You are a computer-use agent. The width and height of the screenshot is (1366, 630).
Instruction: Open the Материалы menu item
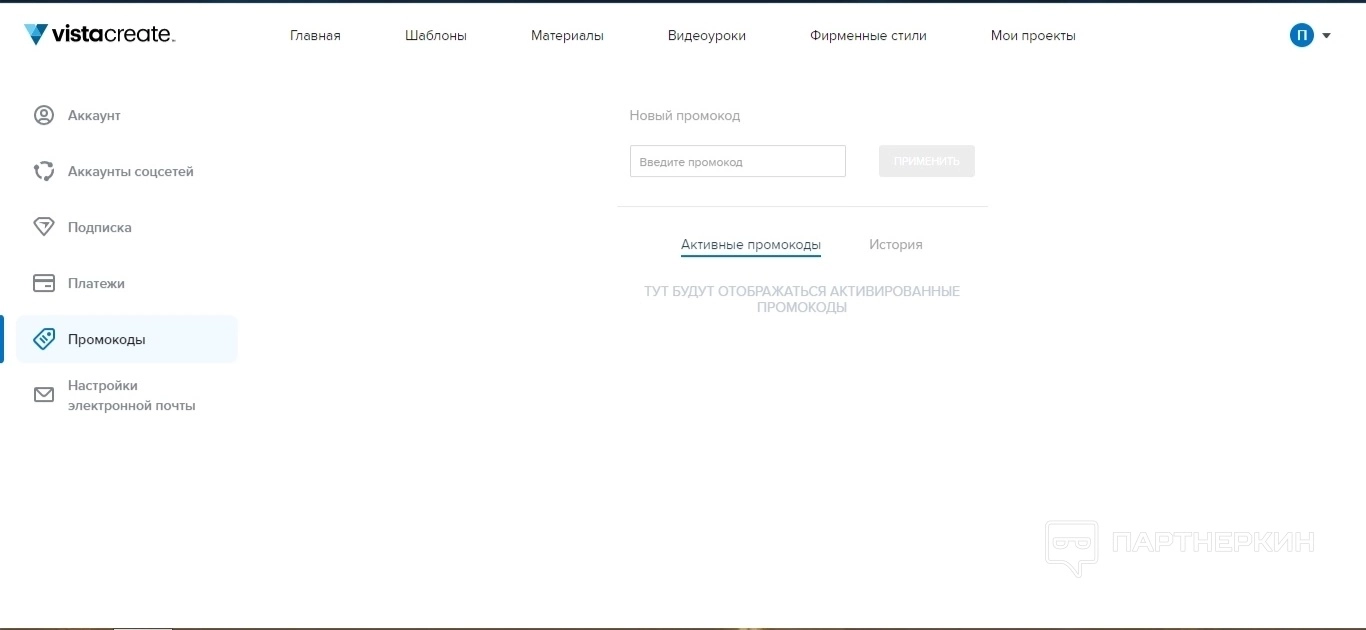point(567,35)
